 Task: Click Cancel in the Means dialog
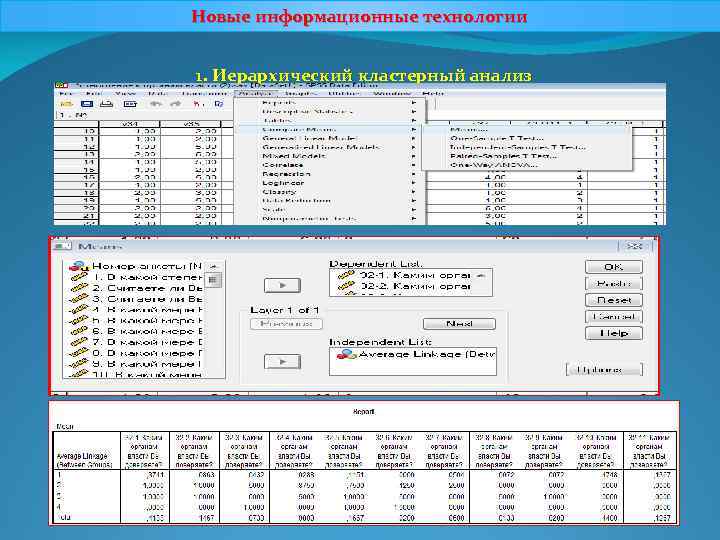click(613, 316)
